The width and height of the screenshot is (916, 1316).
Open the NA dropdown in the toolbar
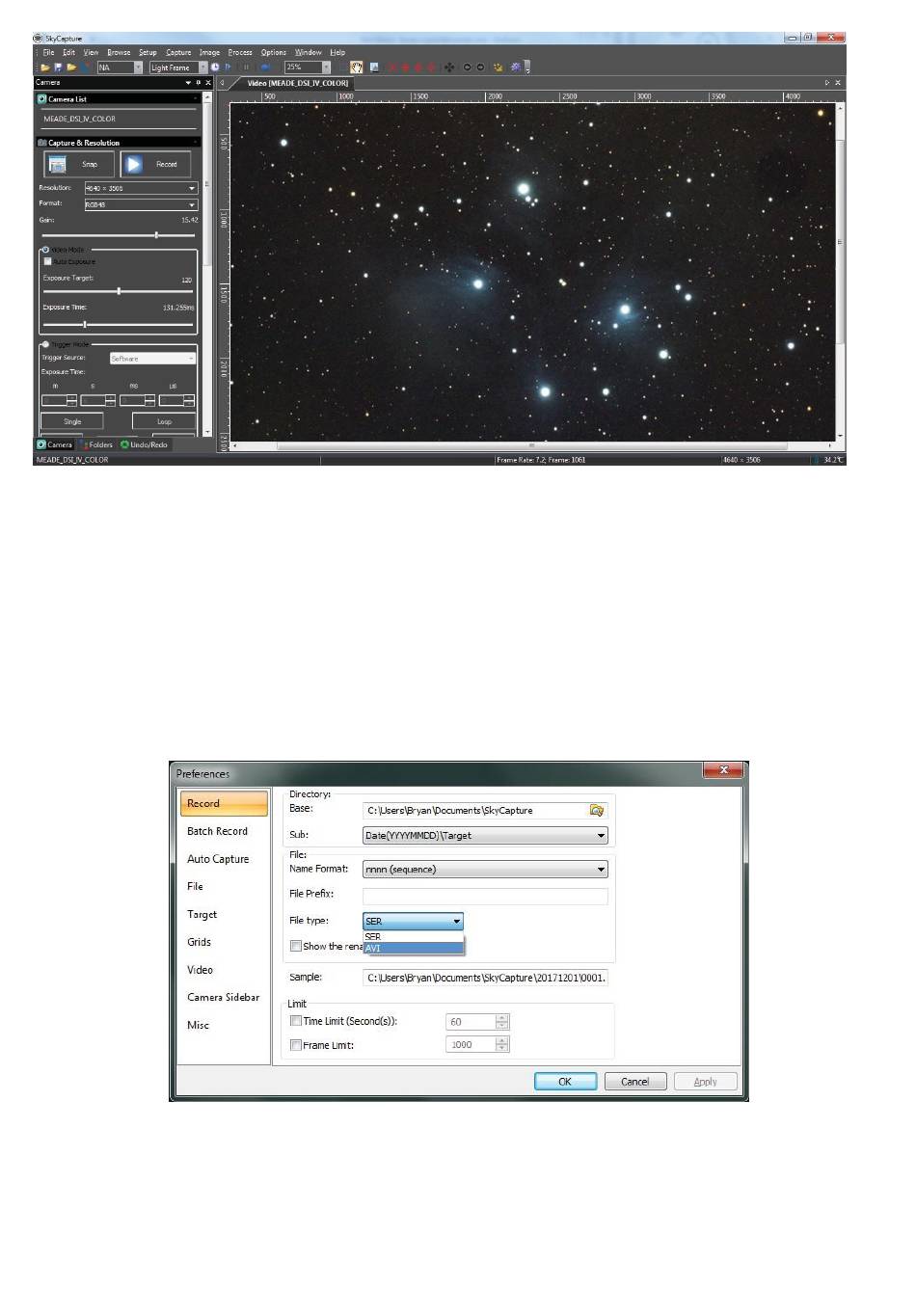(121, 67)
